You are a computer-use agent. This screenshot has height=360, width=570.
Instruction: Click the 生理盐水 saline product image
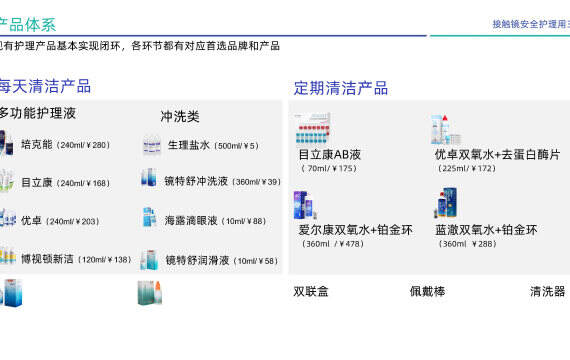(x=152, y=145)
